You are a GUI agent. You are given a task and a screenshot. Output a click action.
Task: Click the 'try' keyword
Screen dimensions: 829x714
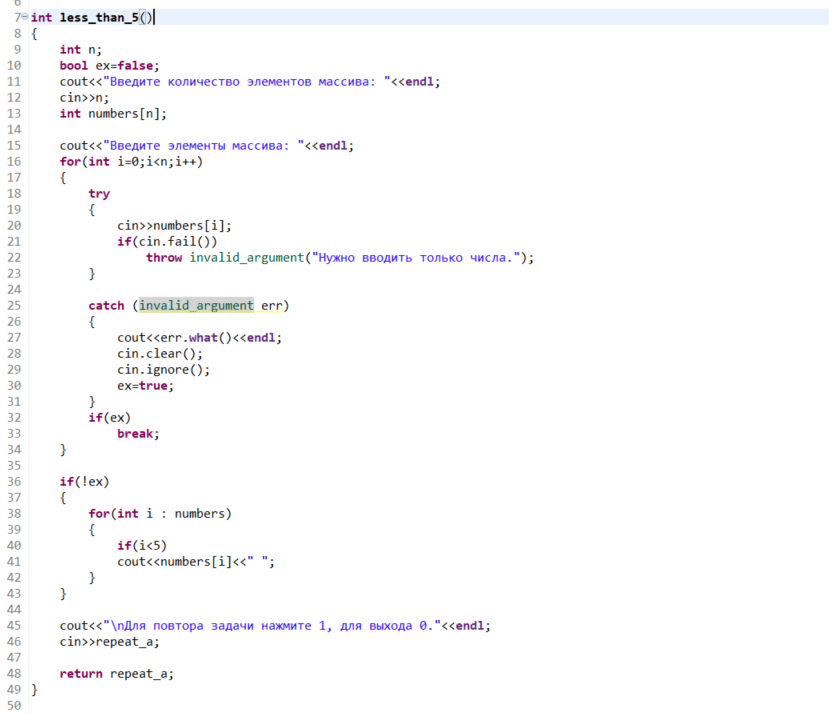pyautogui.click(x=99, y=194)
